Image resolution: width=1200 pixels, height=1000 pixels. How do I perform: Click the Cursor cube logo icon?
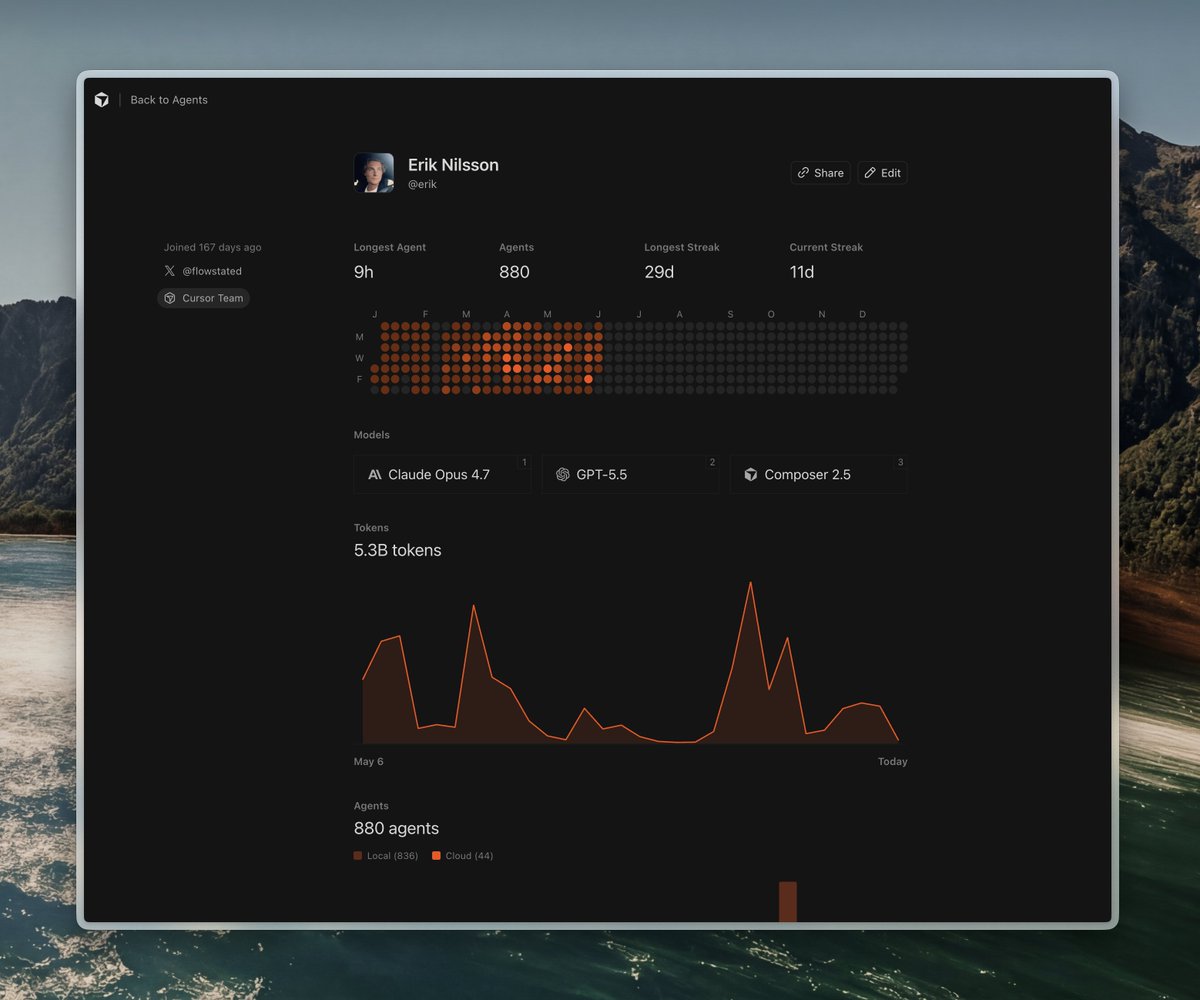(101, 100)
